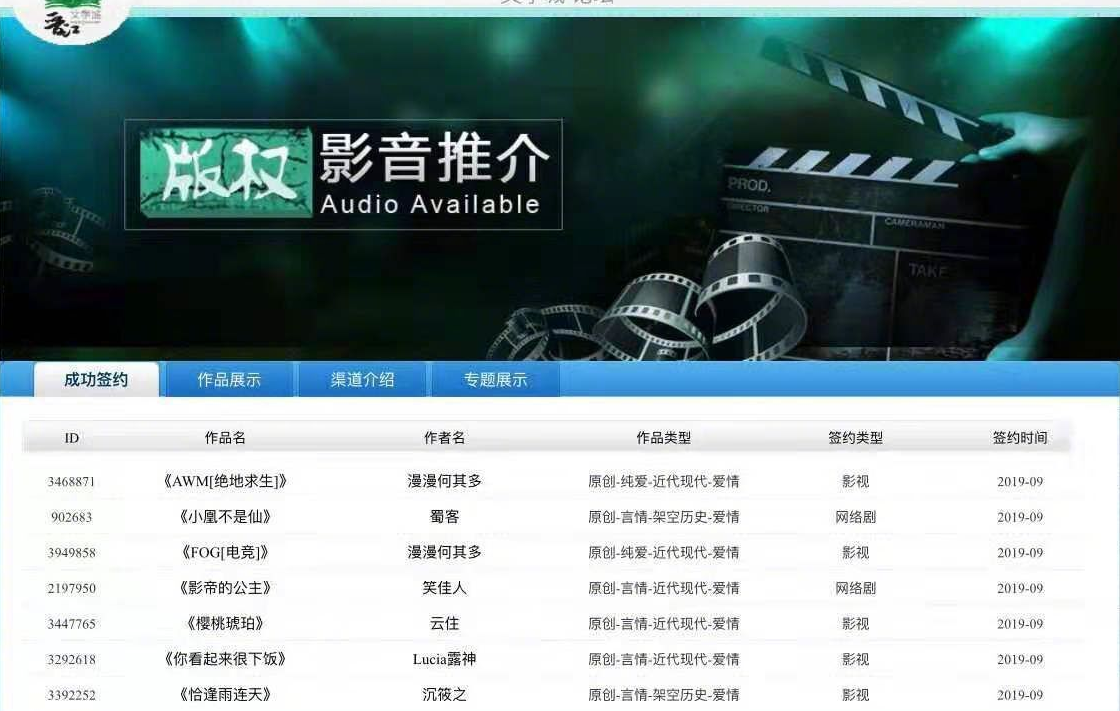
Task: Click the title 《你看起来很下饭》
Action: [x=225, y=659]
